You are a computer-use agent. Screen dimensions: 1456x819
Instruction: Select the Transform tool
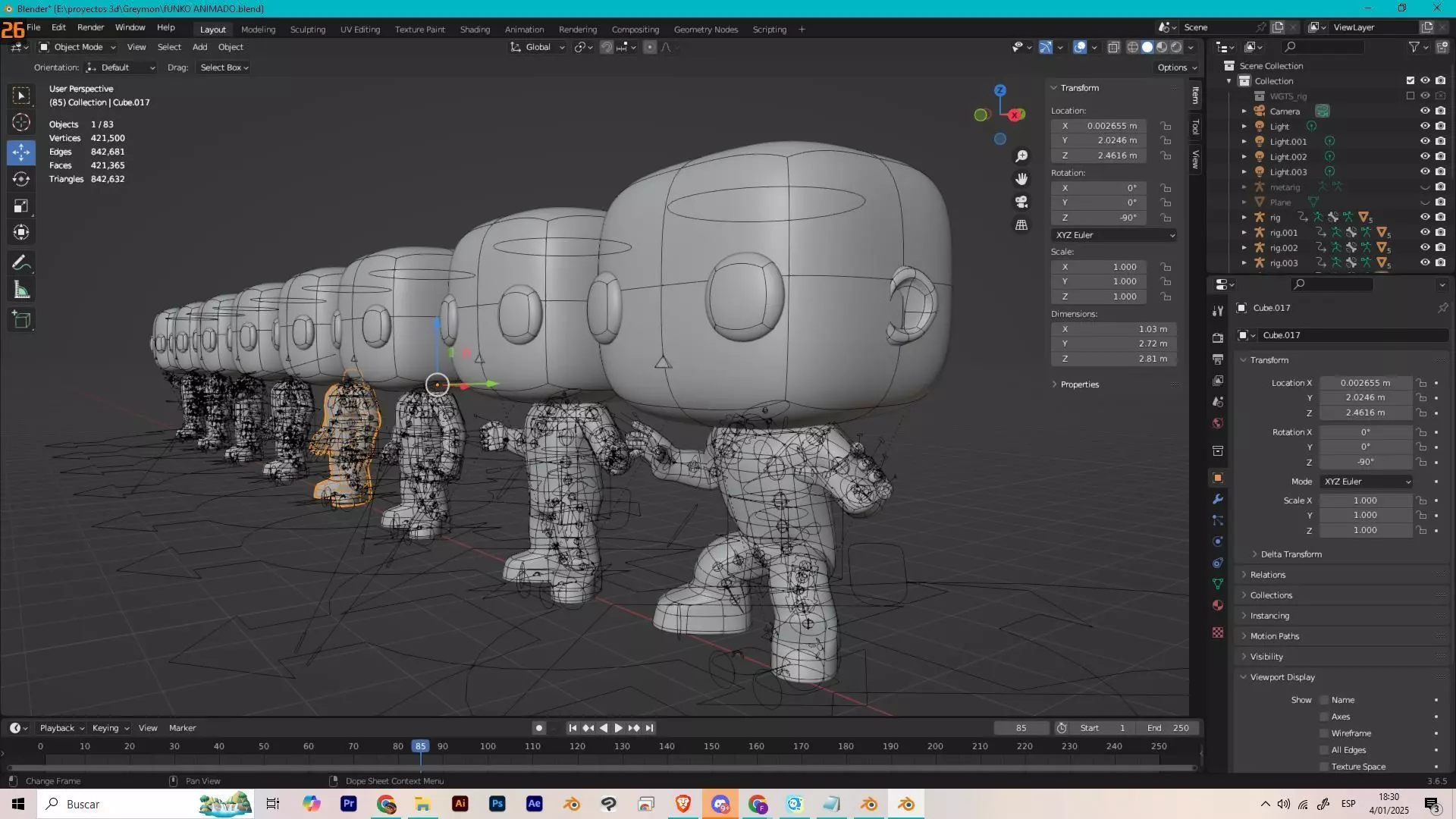coord(21,232)
